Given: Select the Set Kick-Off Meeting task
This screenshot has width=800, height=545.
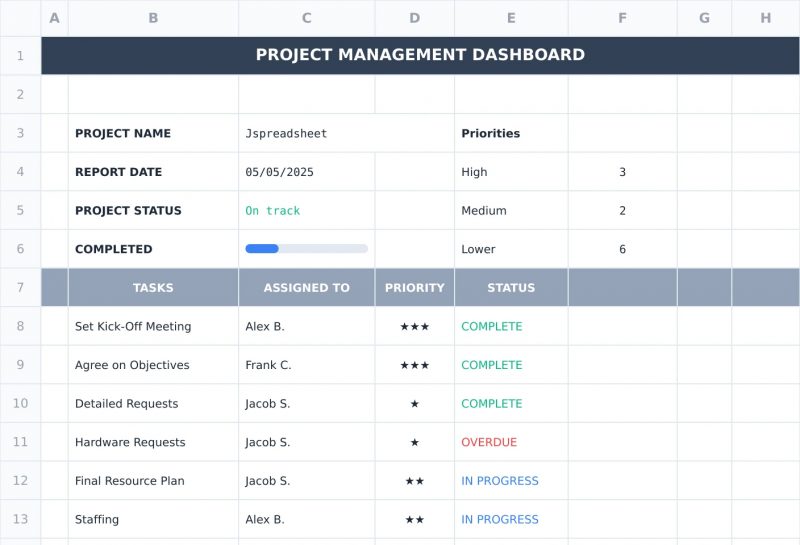Looking at the screenshot, I should click(x=153, y=326).
